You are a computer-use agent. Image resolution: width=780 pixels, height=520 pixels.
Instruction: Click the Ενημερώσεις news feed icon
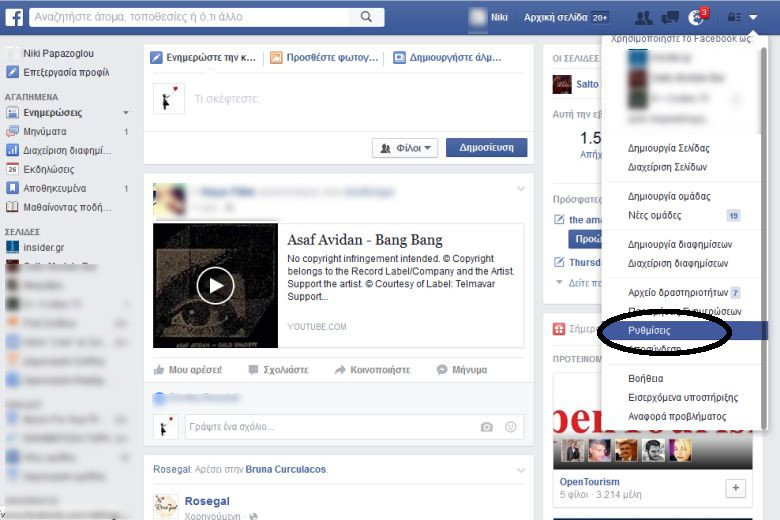12,112
